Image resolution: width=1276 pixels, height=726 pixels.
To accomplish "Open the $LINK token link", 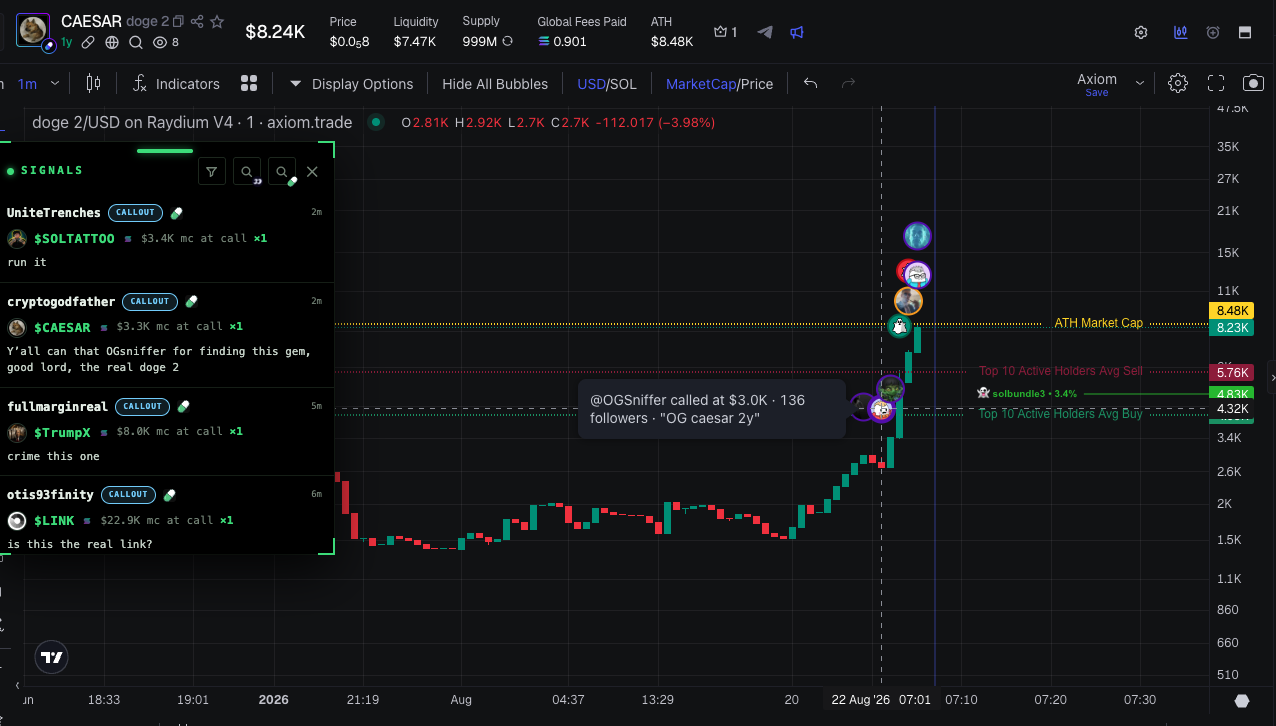I will coord(55,520).
